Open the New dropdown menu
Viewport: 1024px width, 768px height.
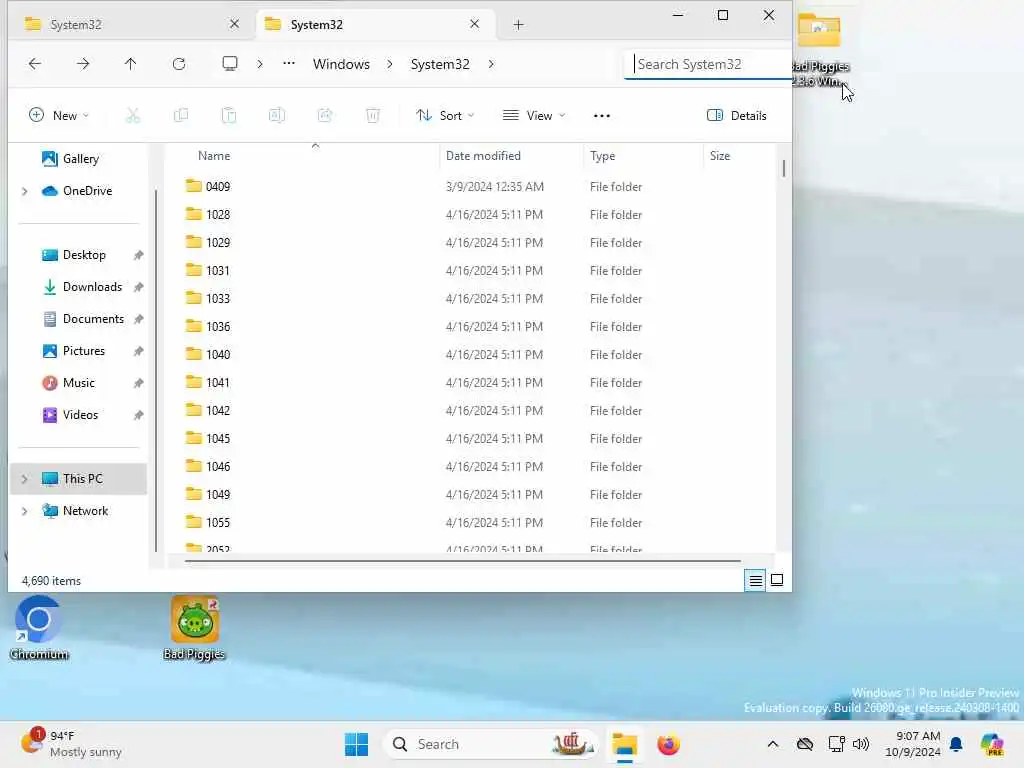click(59, 116)
